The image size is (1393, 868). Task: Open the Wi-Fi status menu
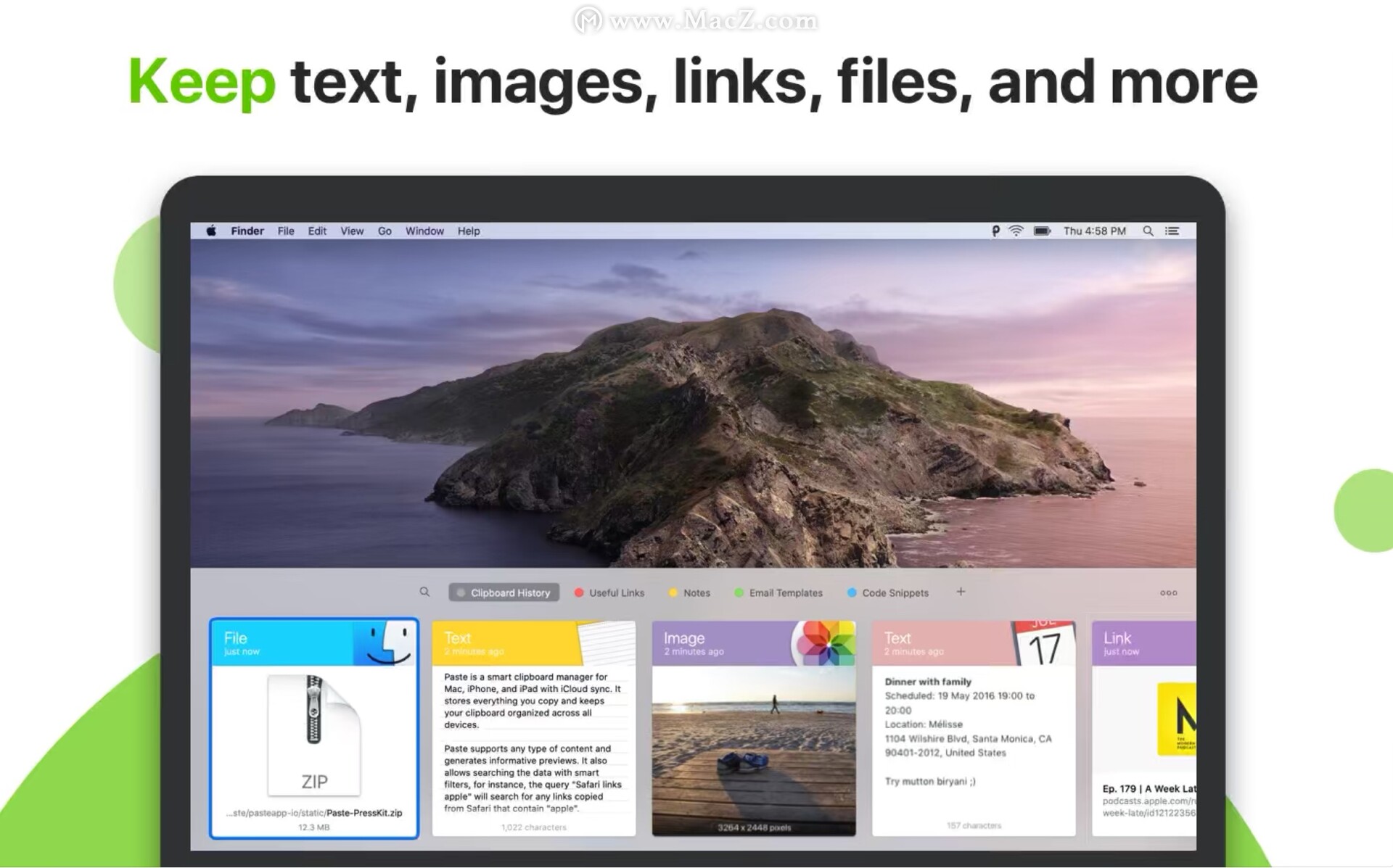(x=1016, y=231)
